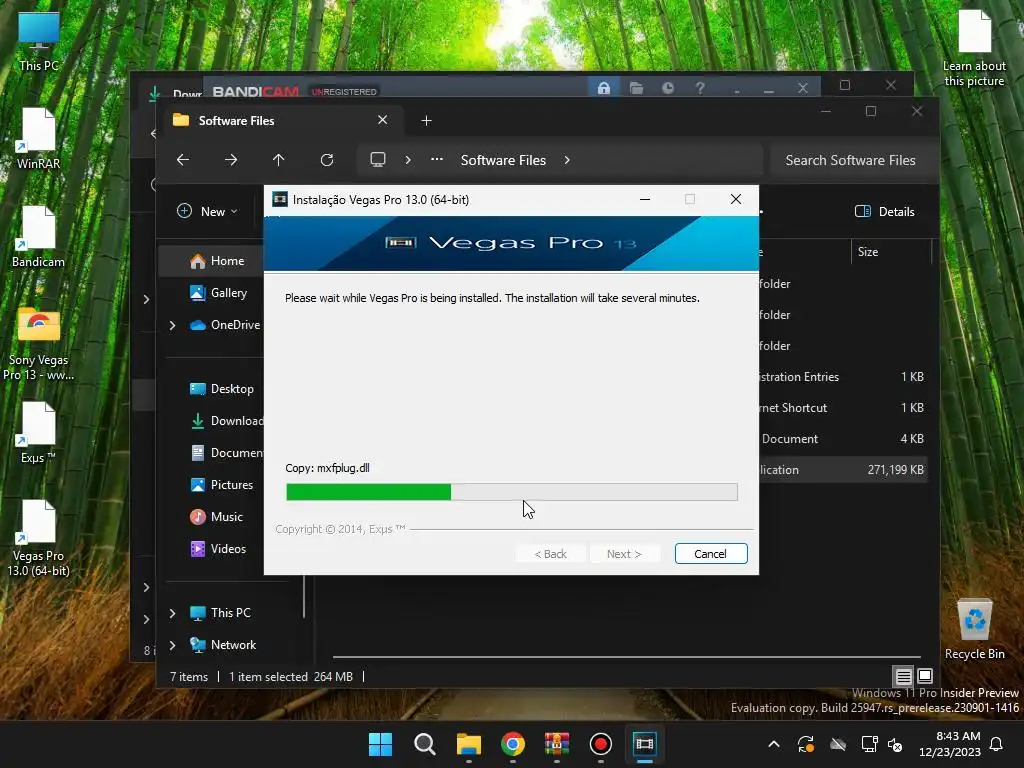Open File Explorer from taskbar
The image size is (1024, 768).
(469, 744)
